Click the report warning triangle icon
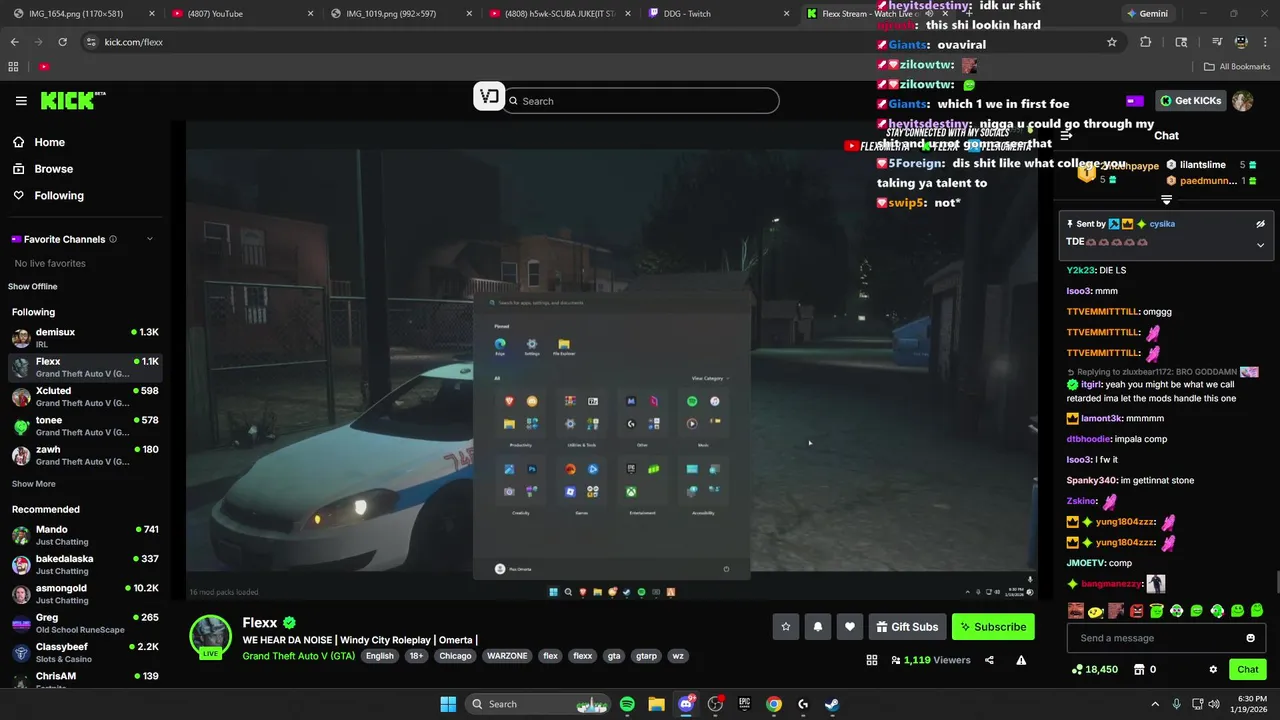The height and width of the screenshot is (720, 1280). (x=1021, y=660)
